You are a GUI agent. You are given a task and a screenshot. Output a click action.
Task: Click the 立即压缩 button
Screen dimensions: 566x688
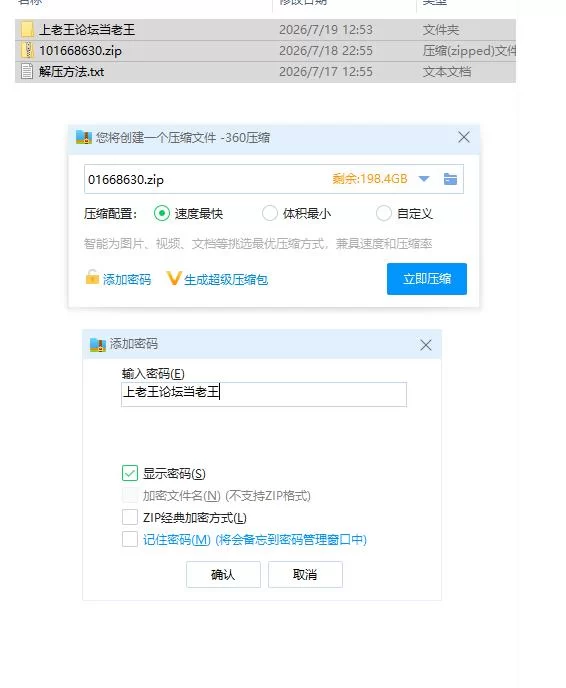[x=427, y=279]
